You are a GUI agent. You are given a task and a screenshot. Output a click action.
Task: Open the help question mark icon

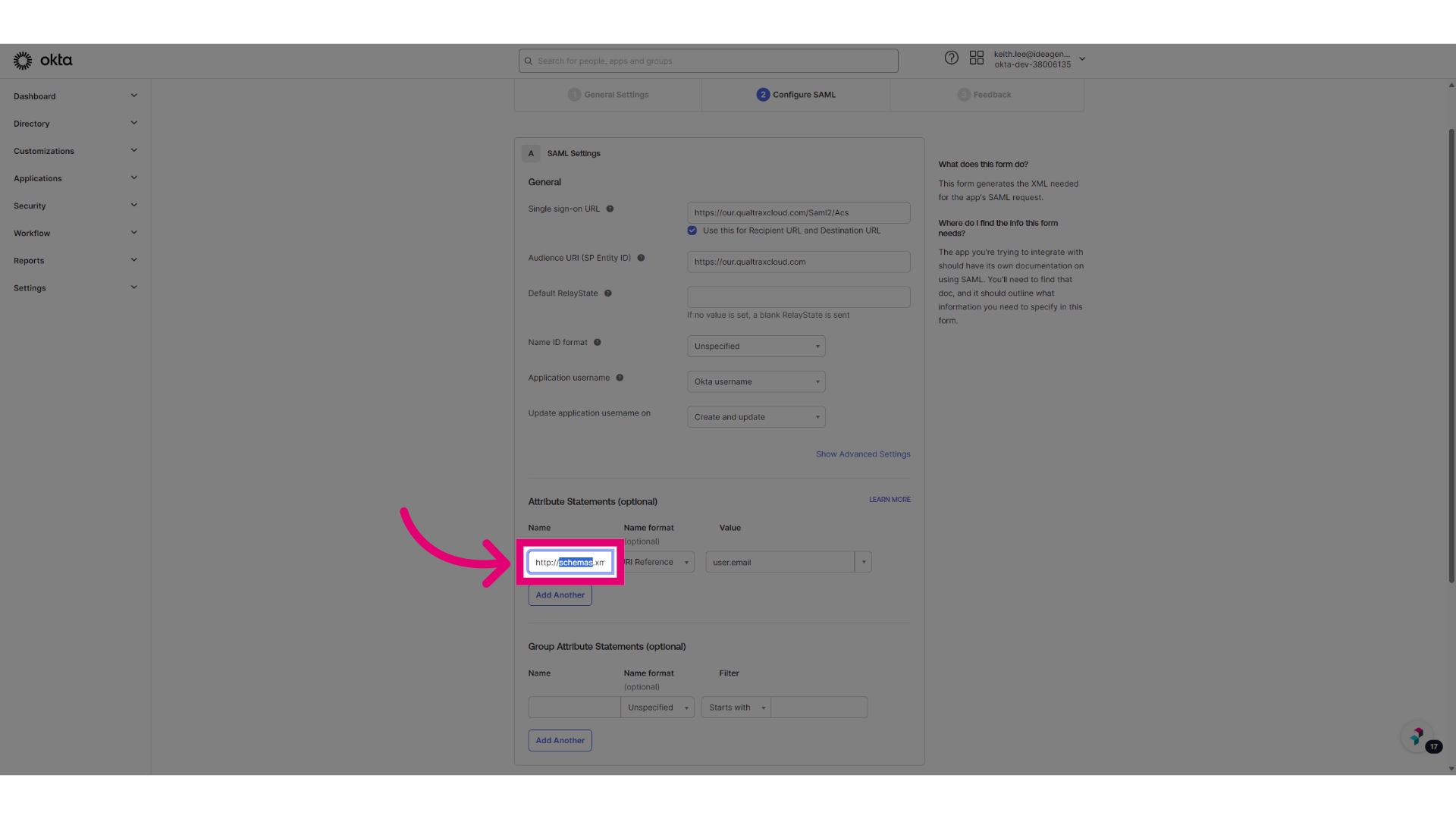tap(951, 58)
